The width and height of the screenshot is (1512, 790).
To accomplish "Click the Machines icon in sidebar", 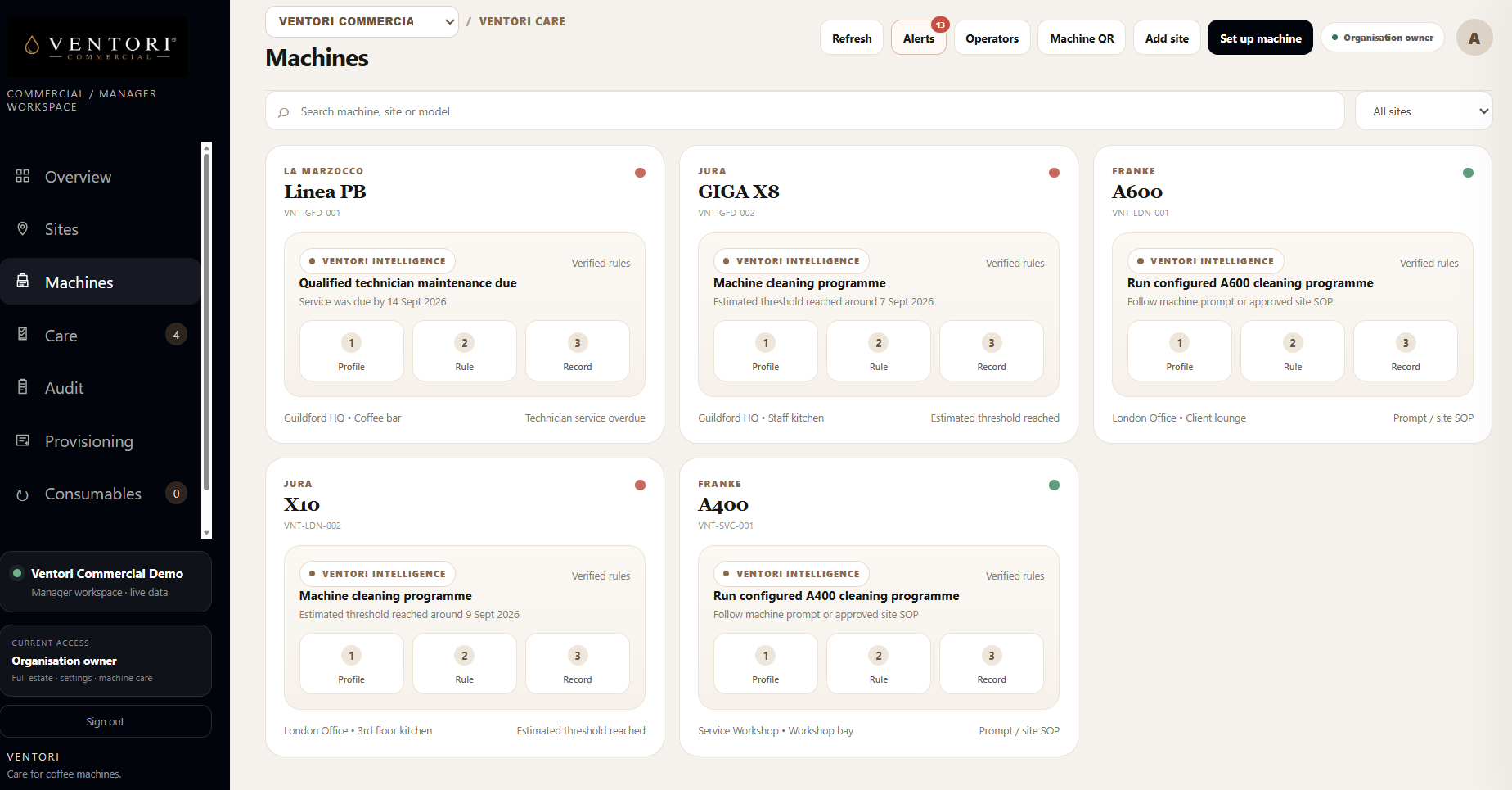I will coord(23,282).
